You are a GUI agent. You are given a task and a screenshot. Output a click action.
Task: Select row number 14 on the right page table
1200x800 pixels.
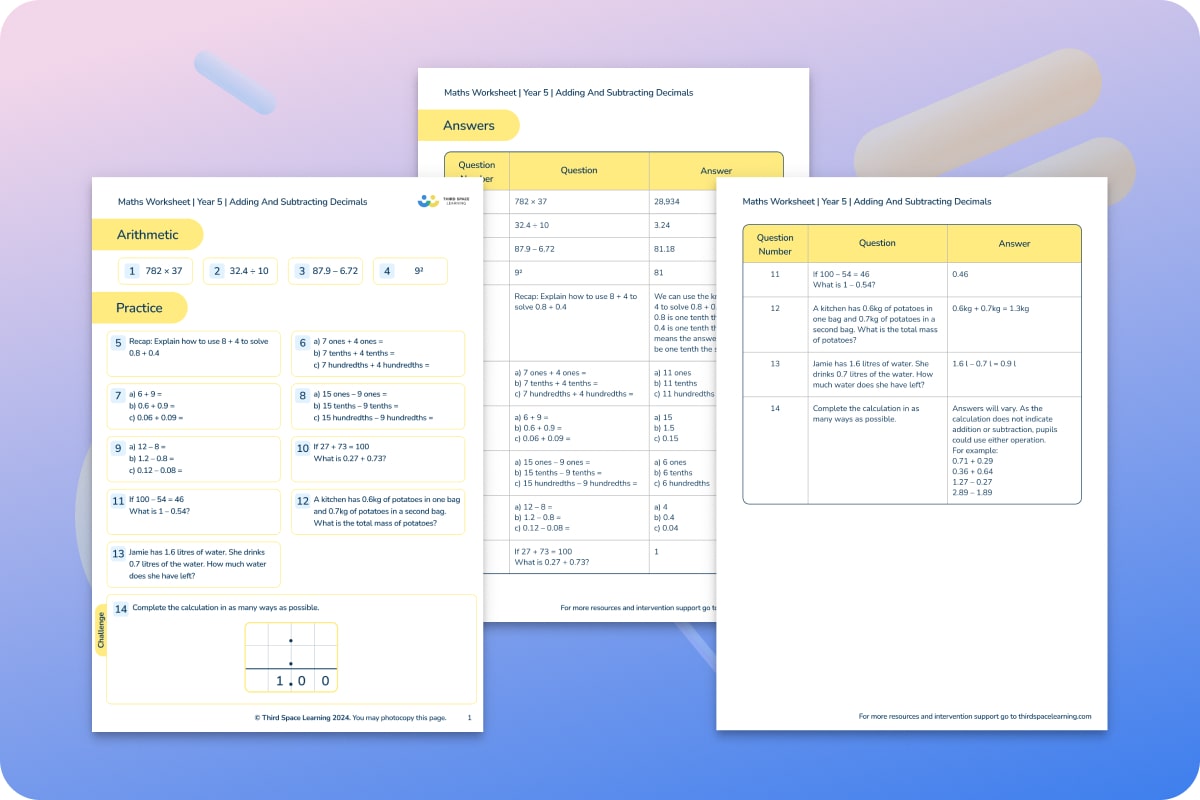coord(775,409)
